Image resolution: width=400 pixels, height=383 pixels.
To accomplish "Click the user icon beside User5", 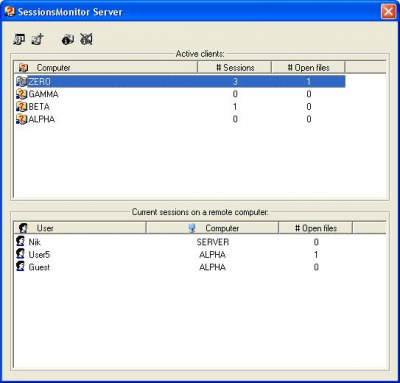I will (x=21, y=254).
